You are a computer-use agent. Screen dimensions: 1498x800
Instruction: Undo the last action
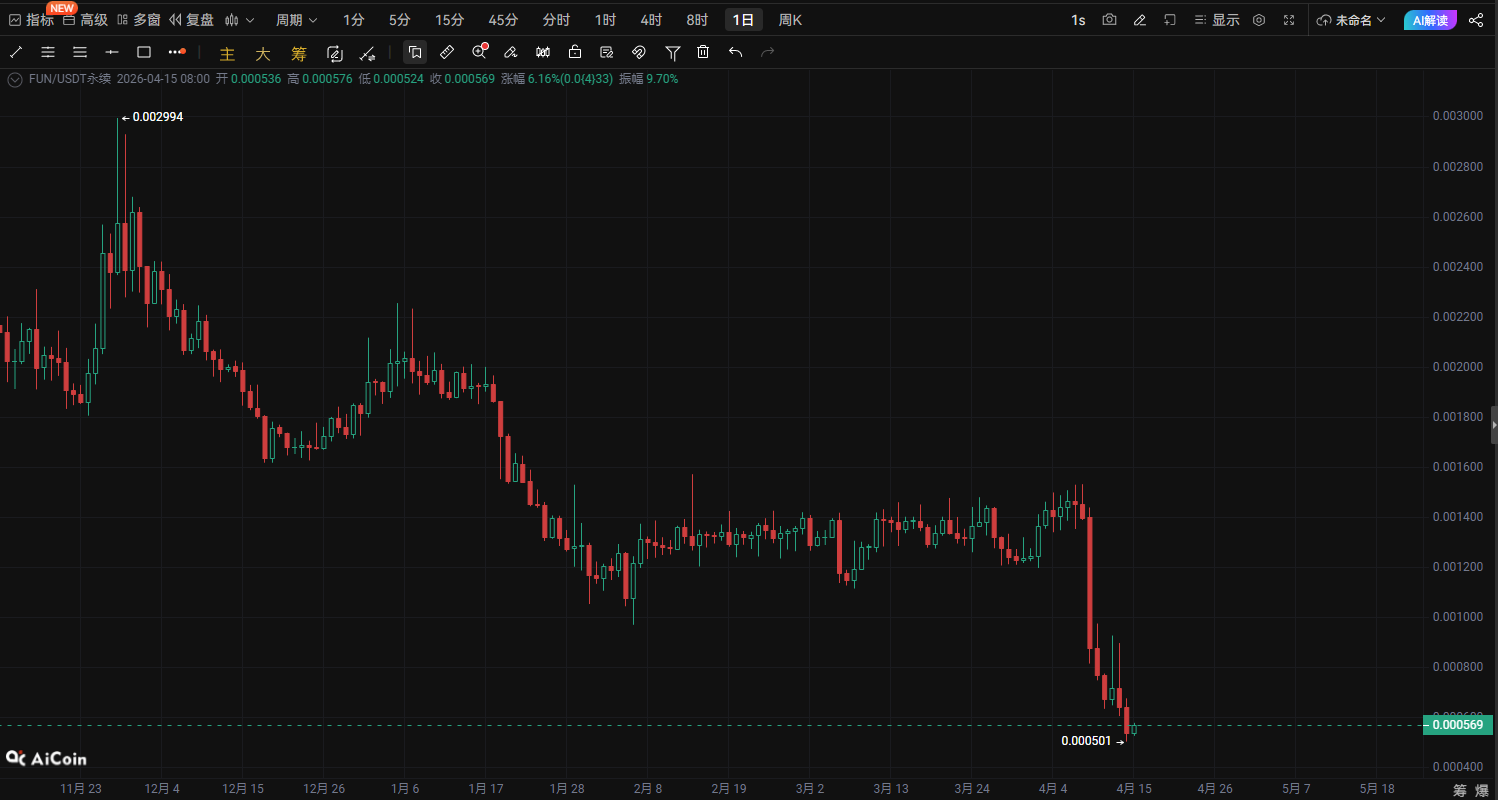point(736,52)
